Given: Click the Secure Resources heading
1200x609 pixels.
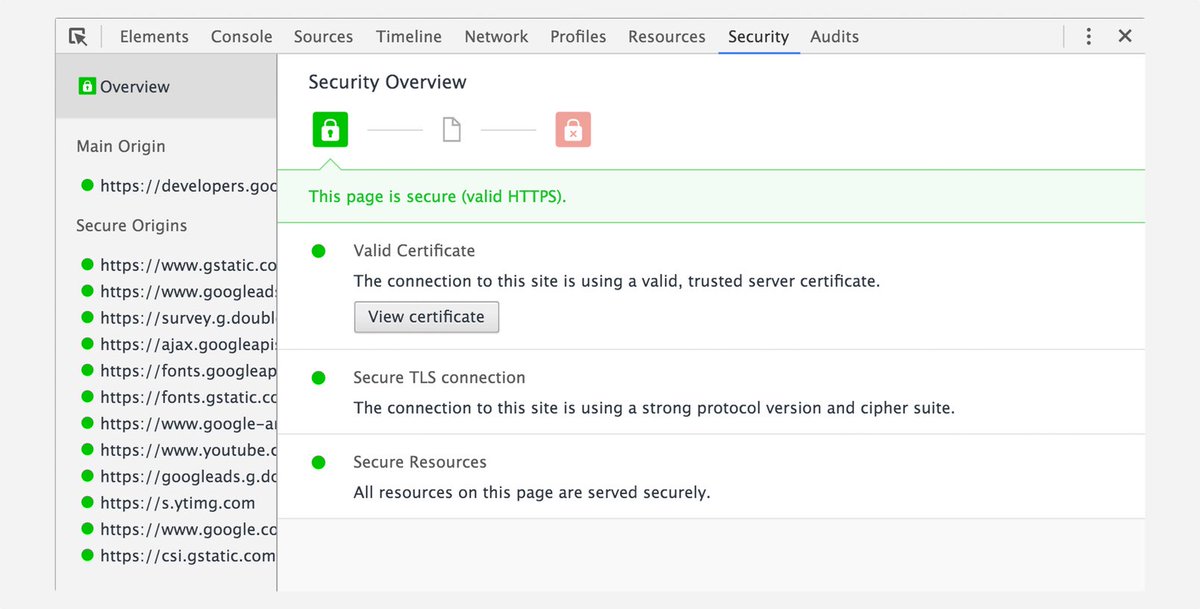Looking at the screenshot, I should coord(420,463).
